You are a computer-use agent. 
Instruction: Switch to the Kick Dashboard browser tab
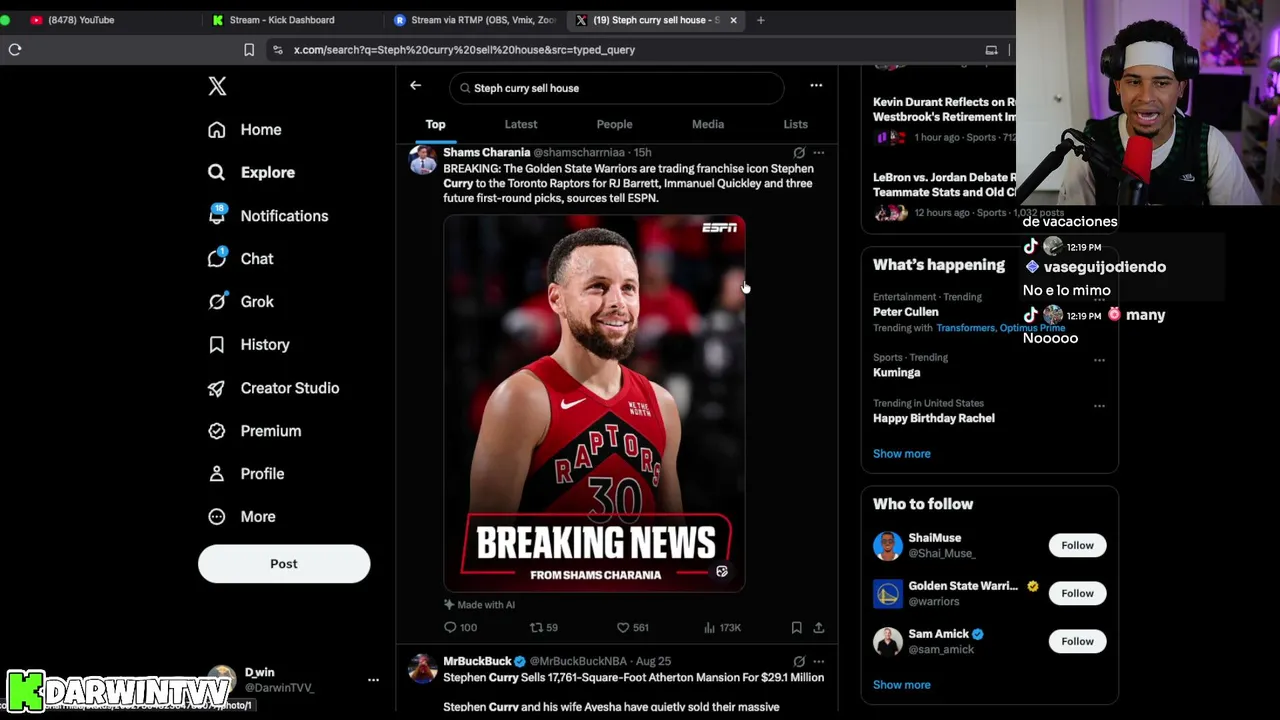[x=282, y=20]
